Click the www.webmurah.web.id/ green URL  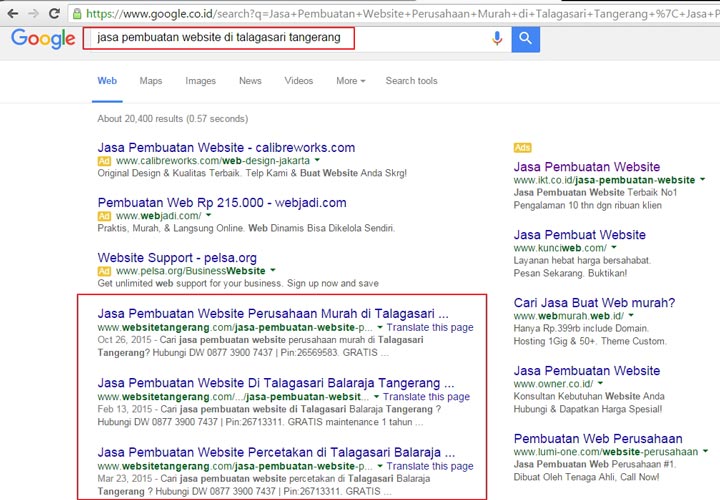[568, 316]
